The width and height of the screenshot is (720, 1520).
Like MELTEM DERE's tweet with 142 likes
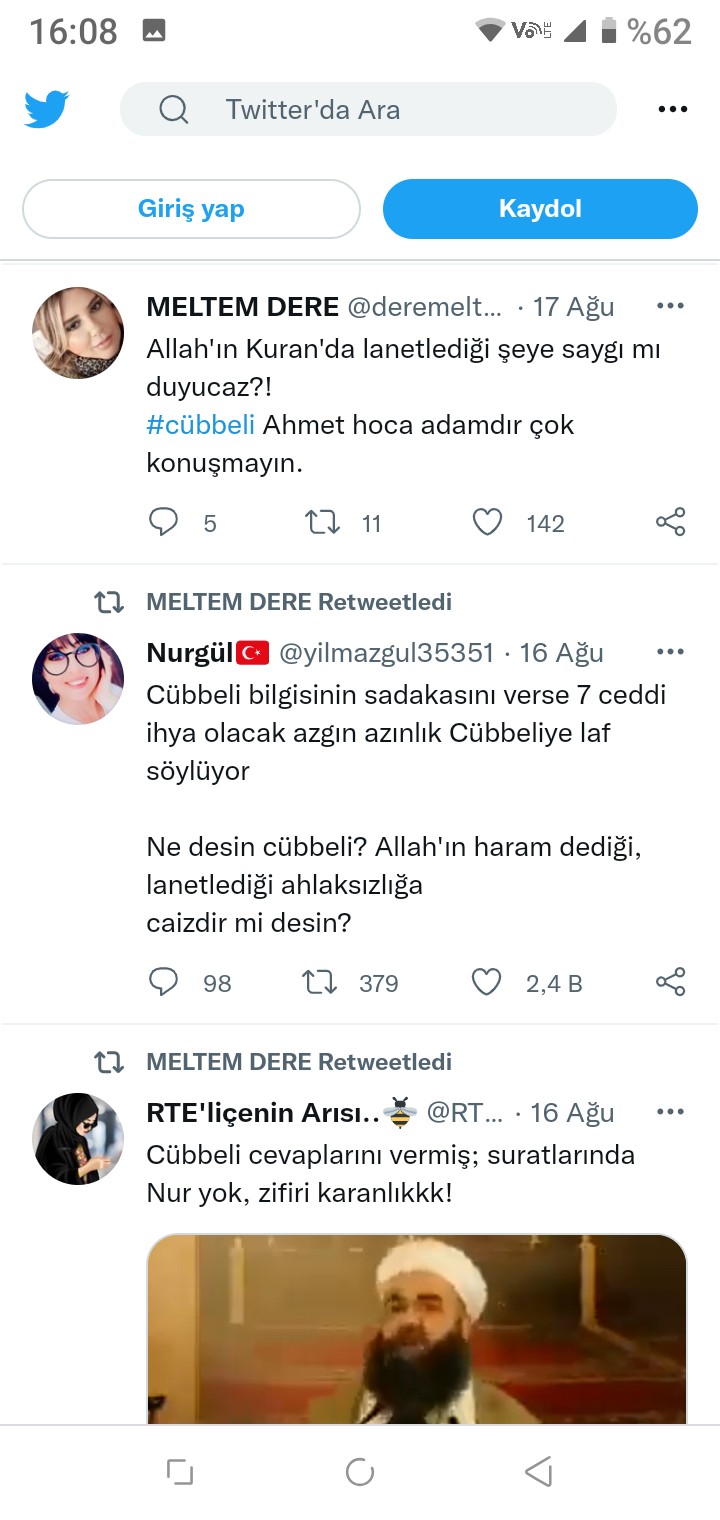point(487,523)
